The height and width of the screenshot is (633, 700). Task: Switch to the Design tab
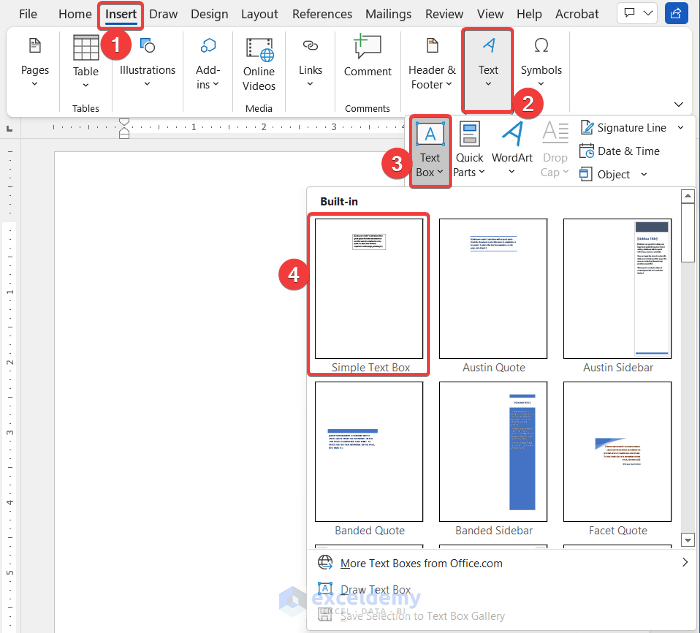[209, 14]
